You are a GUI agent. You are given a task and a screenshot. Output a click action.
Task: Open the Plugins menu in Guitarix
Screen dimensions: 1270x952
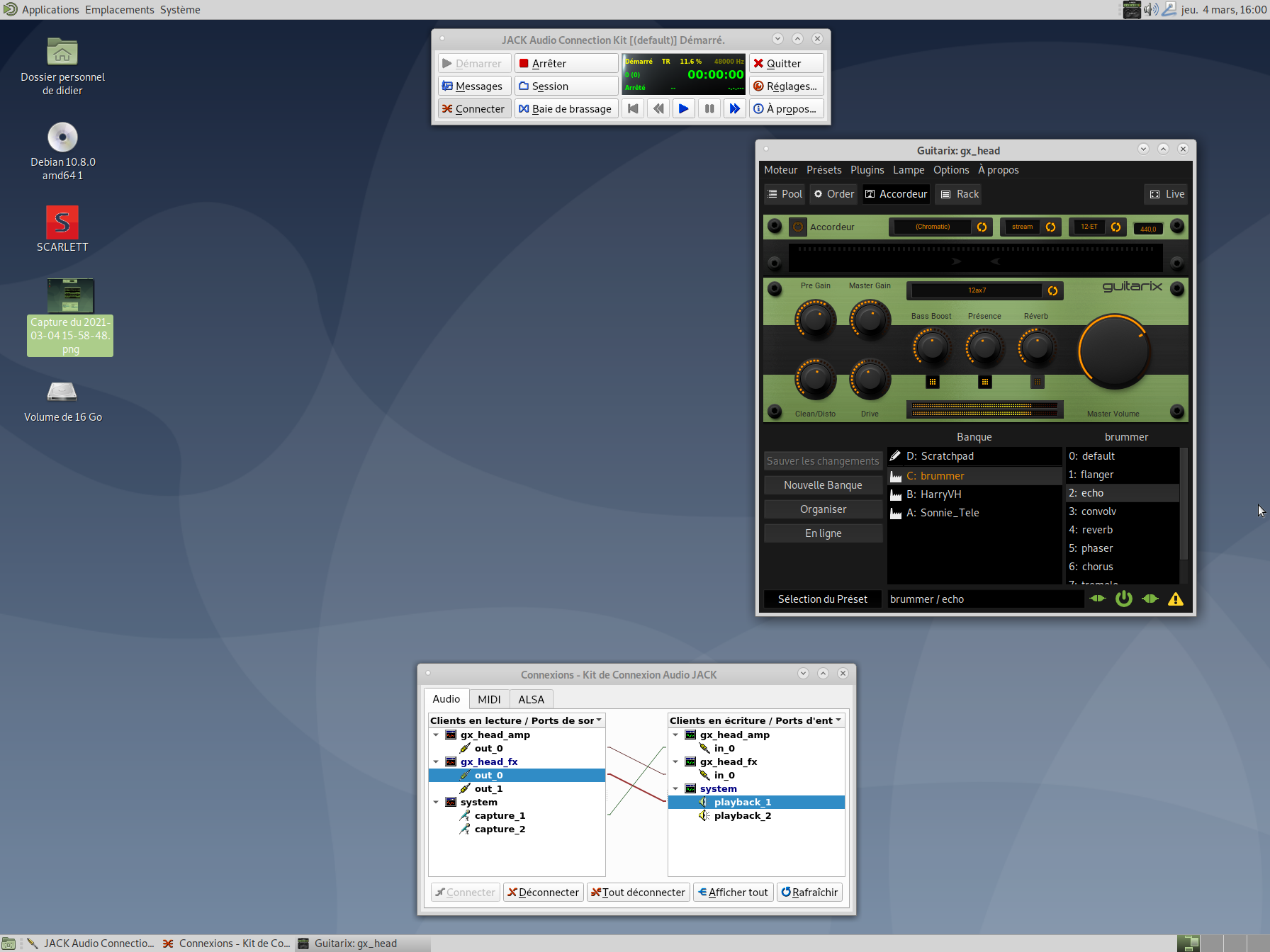(x=867, y=170)
